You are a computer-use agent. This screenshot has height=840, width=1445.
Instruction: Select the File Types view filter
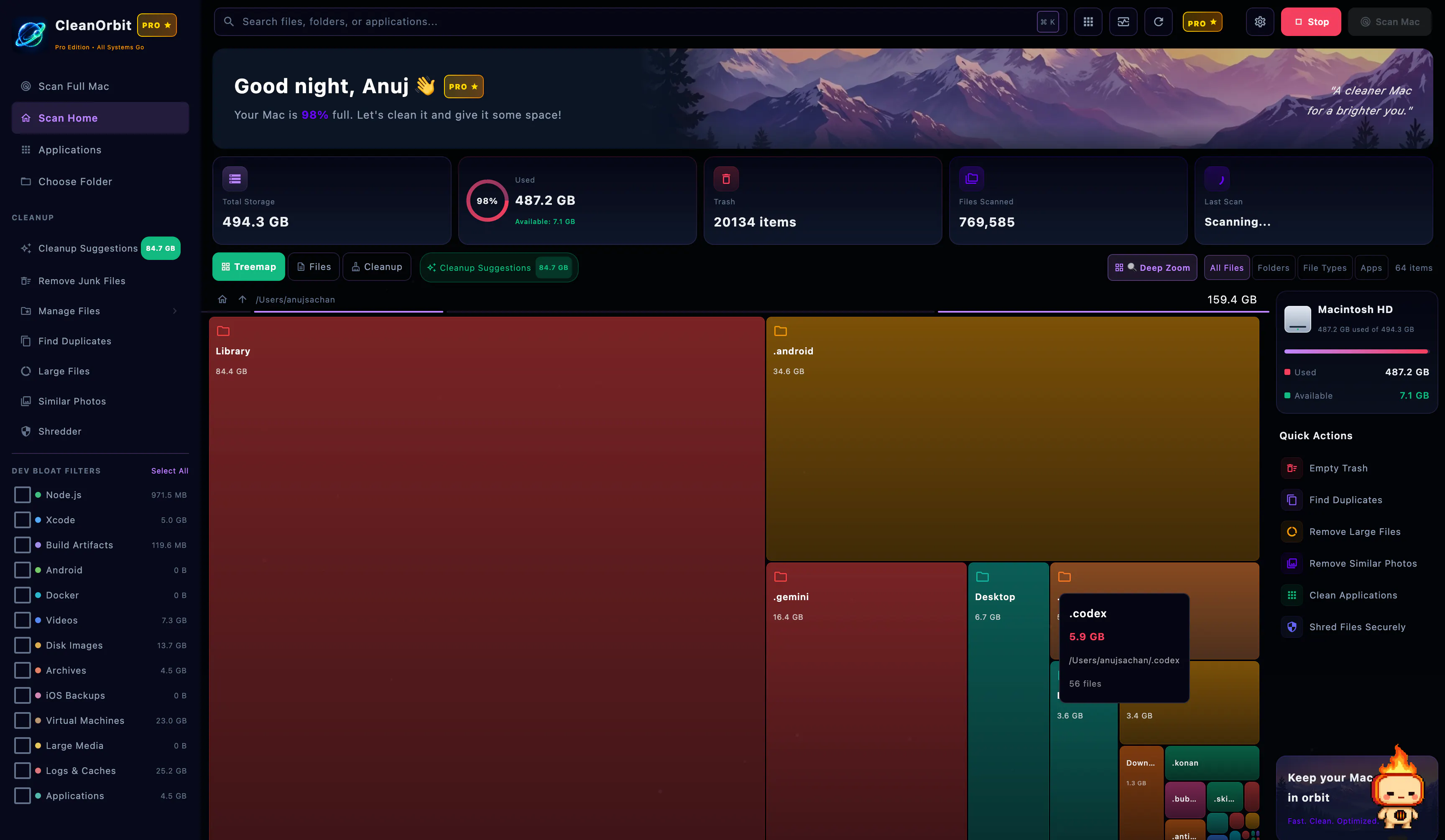(x=1325, y=267)
